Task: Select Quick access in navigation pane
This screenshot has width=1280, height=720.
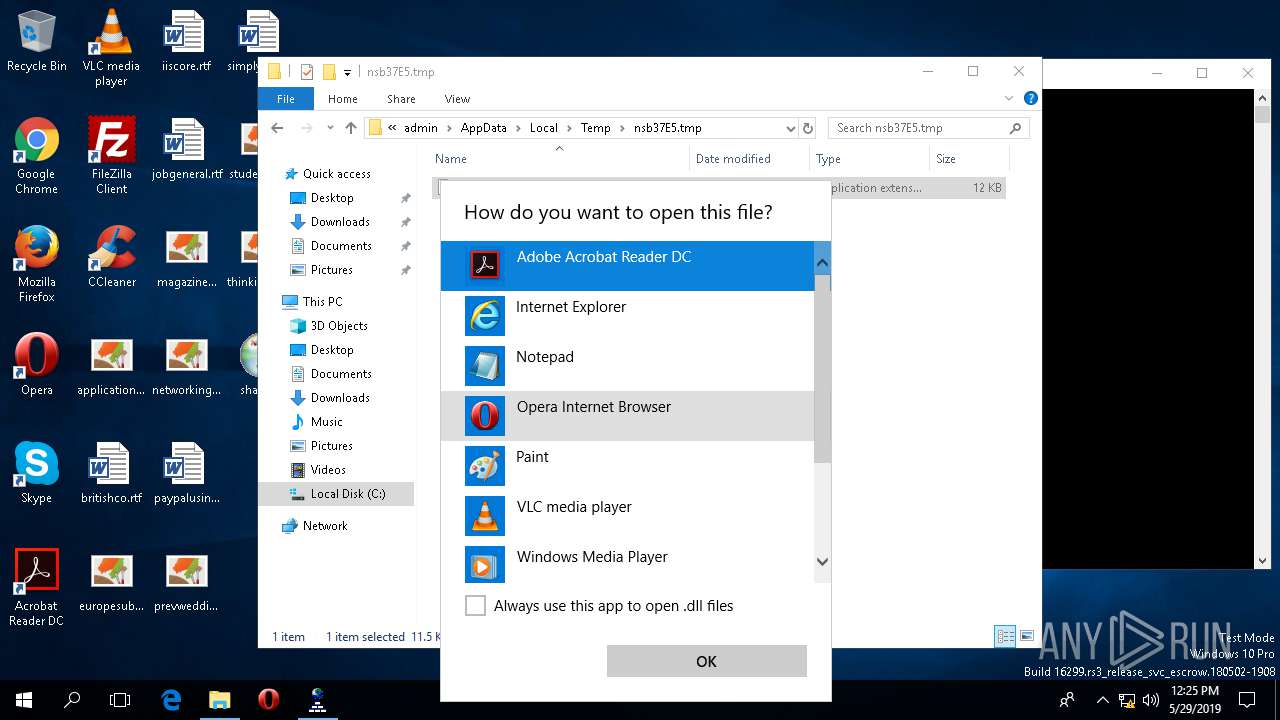Action: click(336, 174)
